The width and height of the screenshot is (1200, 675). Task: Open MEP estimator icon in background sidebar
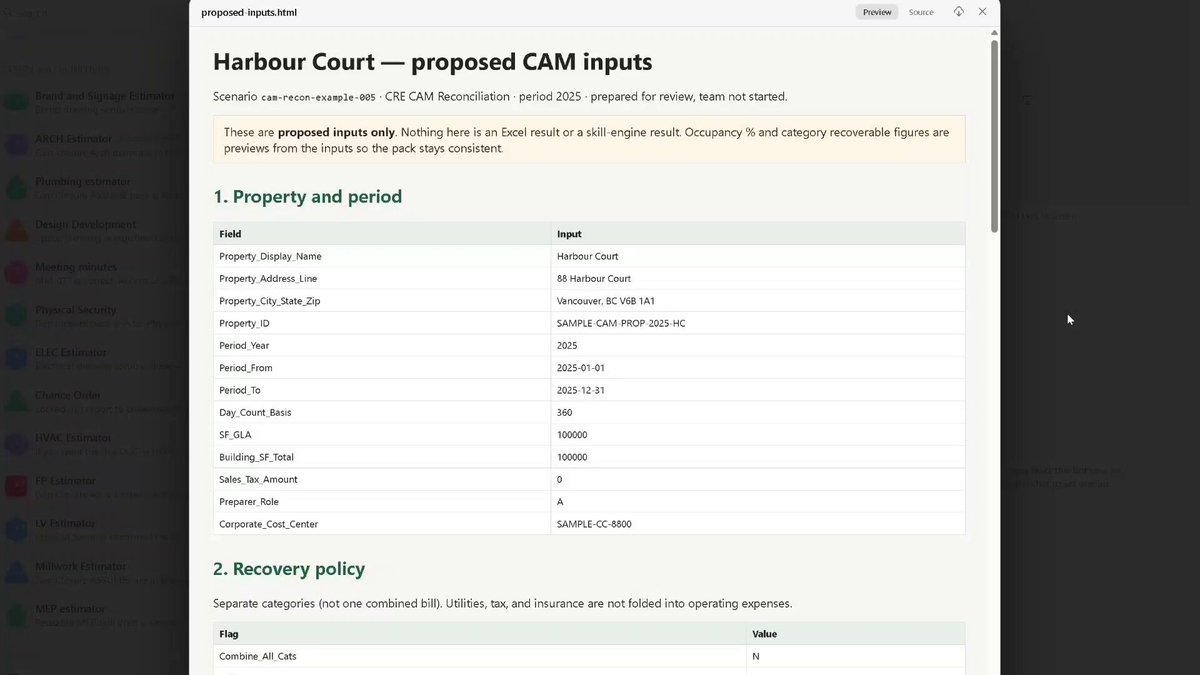pos(16,614)
